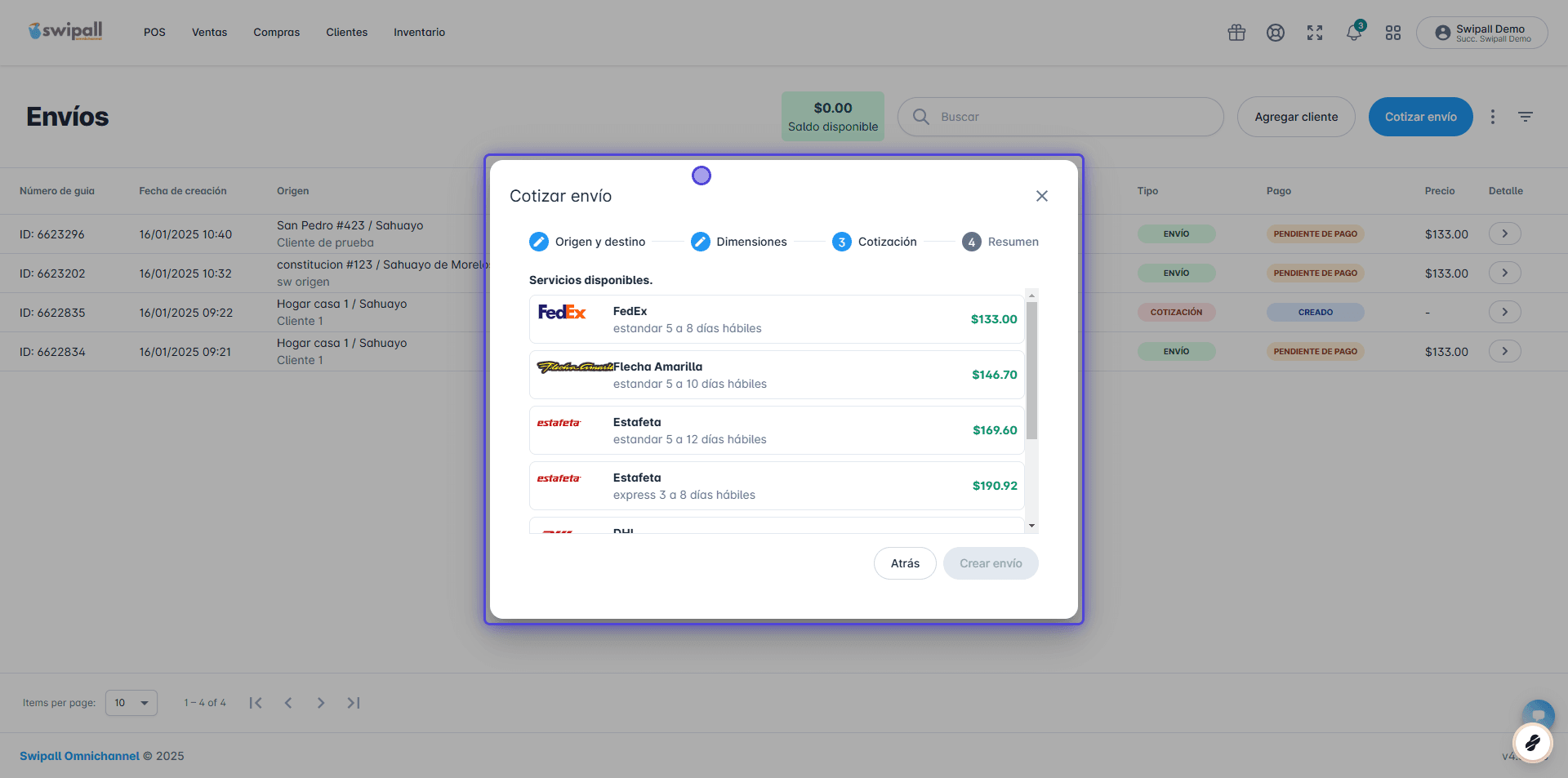Screen dimensions: 1568x778
Task: Open the vertical three-dot options menu
Action: (x=1493, y=117)
